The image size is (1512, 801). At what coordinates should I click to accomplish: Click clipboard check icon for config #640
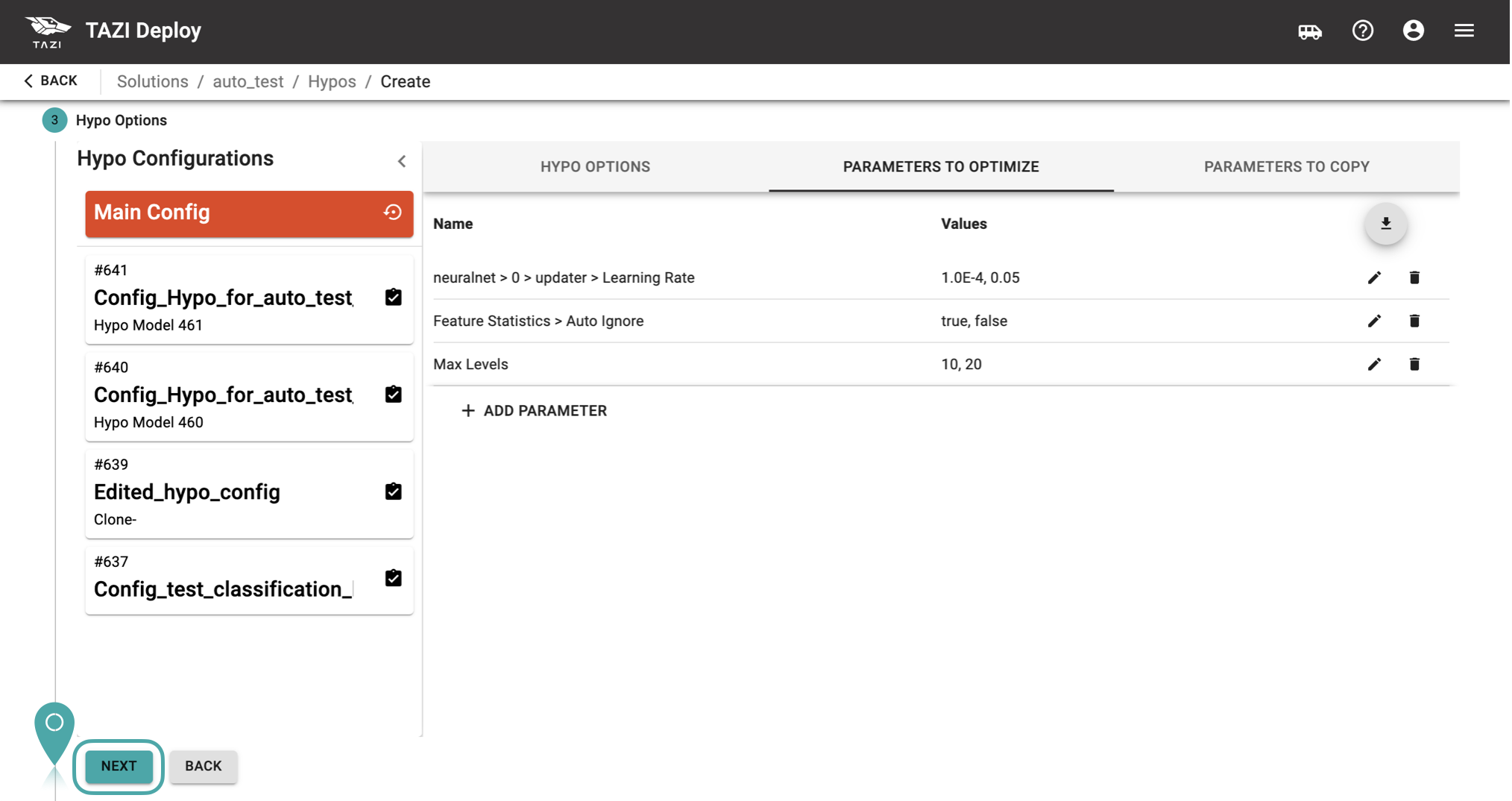point(393,394)
